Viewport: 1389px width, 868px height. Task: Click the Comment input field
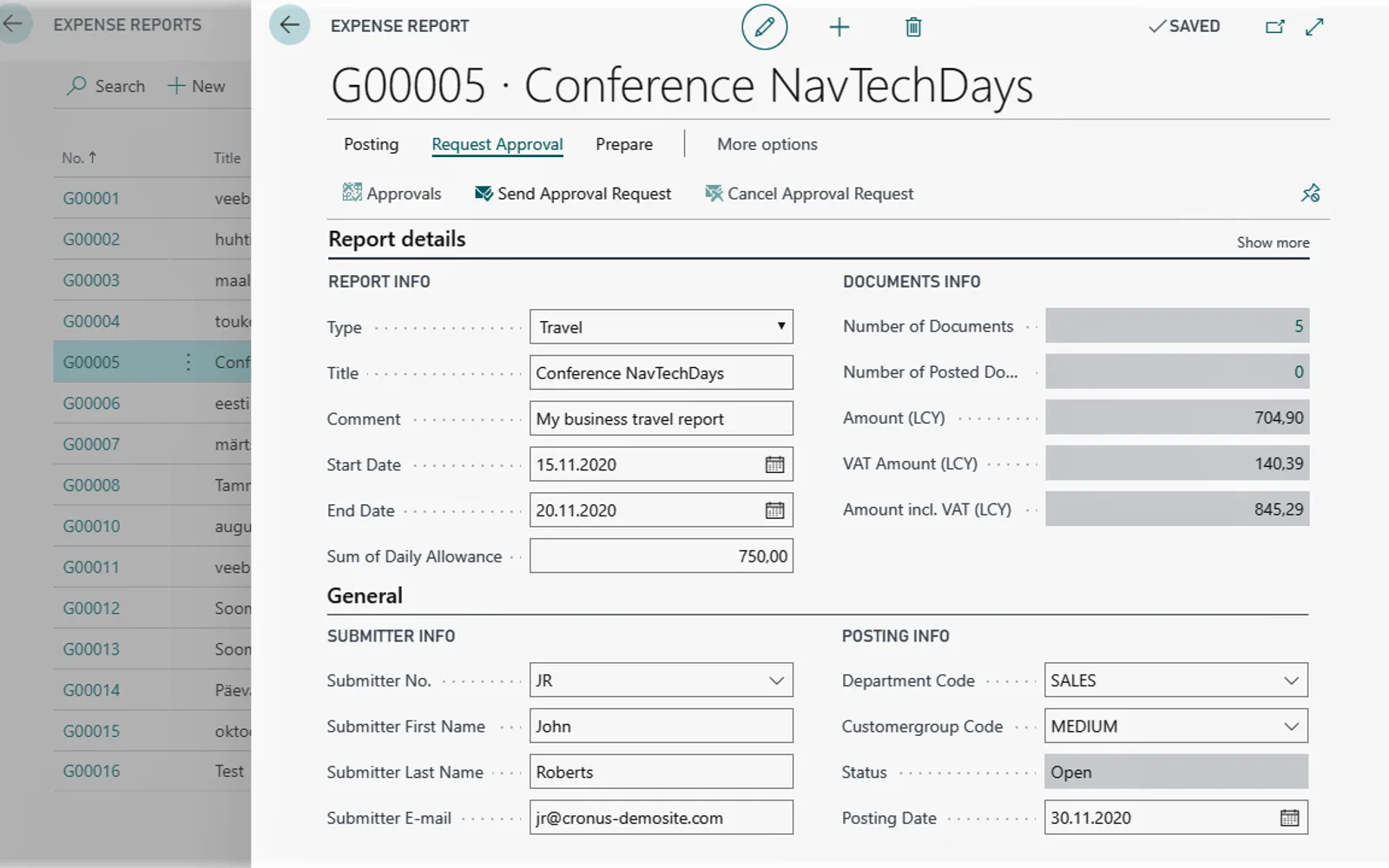click(x=662, y=418)
